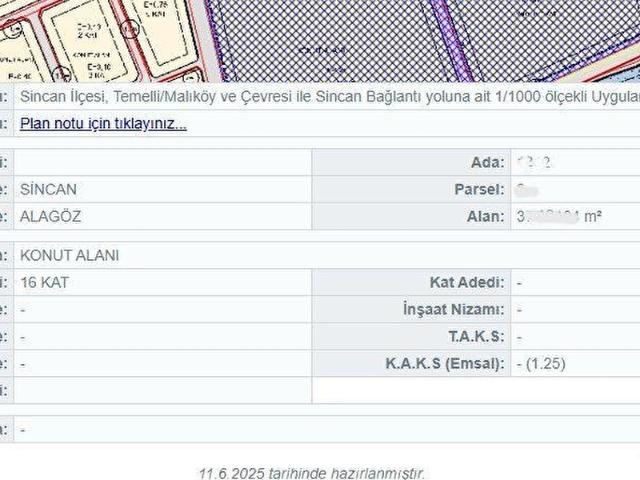Click the 'Kat Adedi:' label
The height and width of the screenshot is (480, 640).
(467, 282)
